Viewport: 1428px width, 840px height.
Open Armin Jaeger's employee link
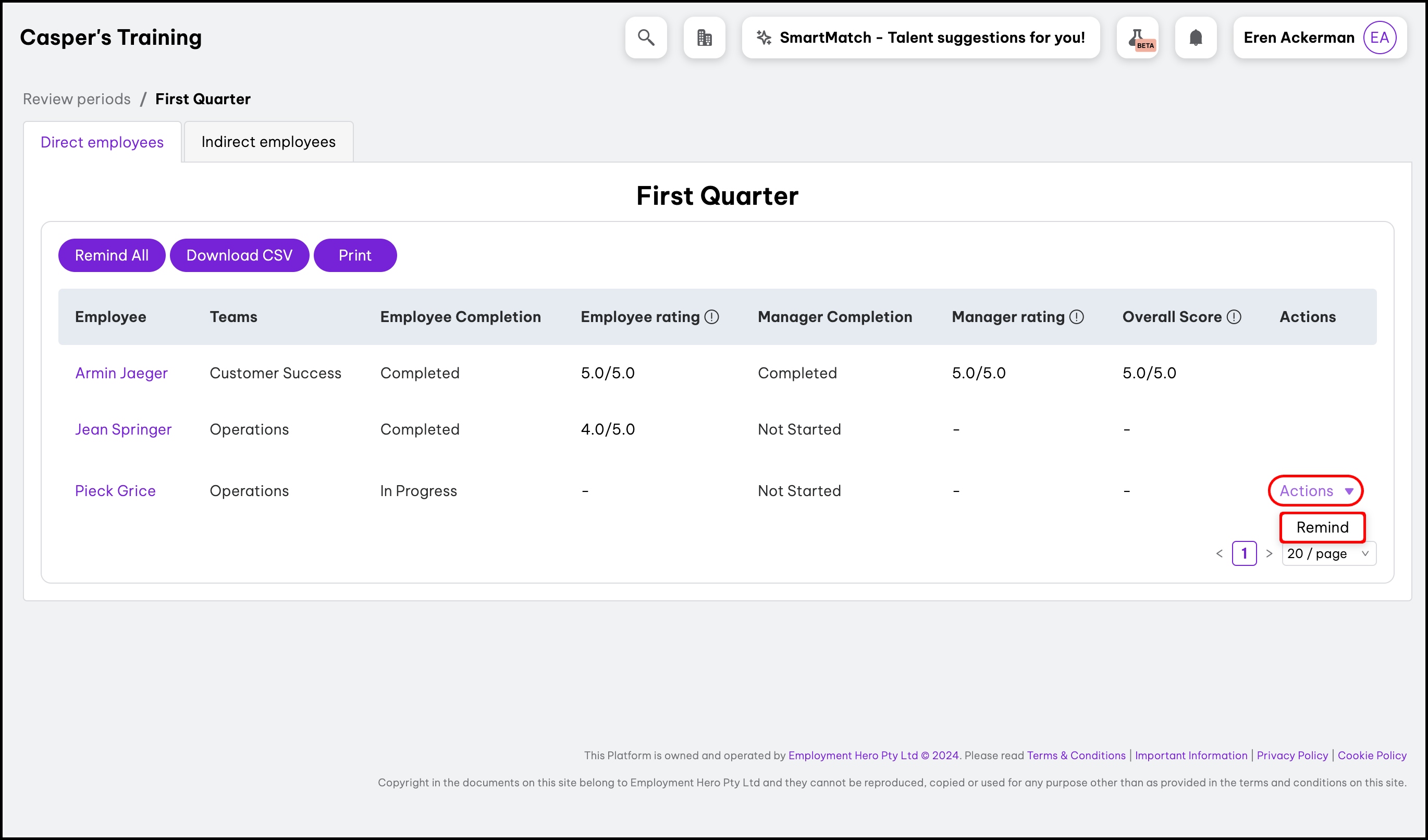click(x=121, y=373)
